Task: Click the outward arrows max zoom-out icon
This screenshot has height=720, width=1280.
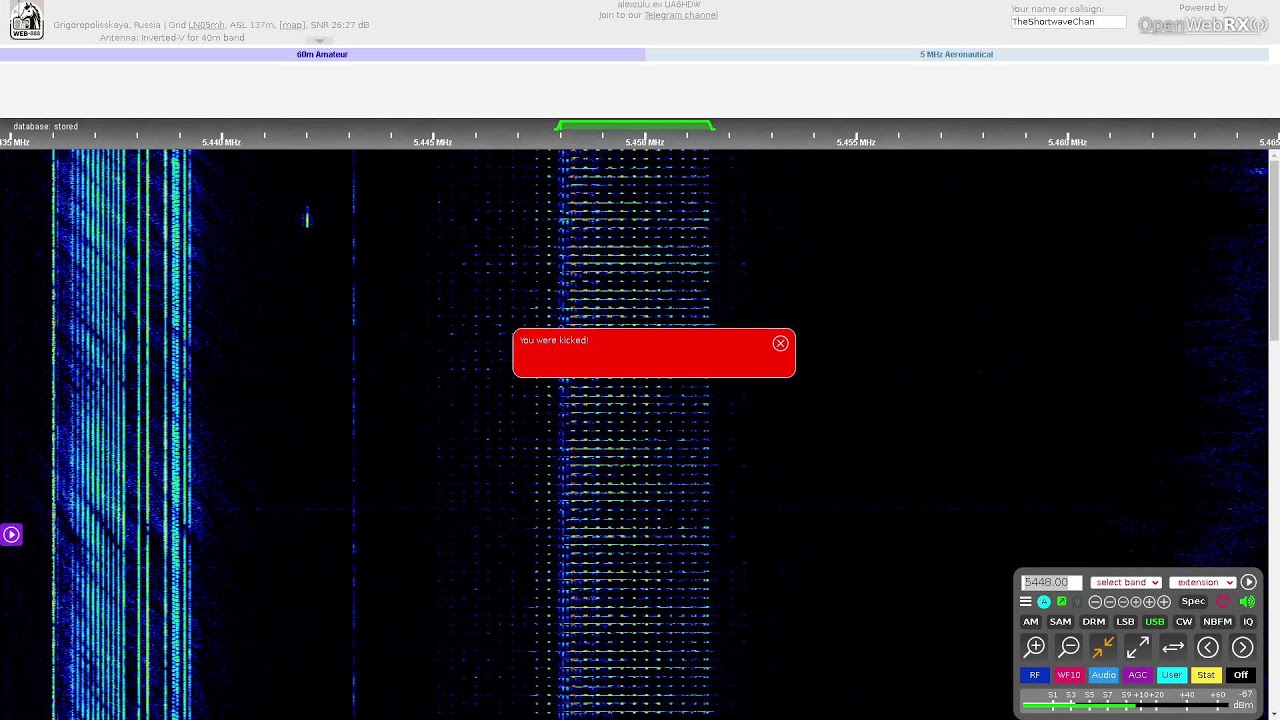Action: click(1138, 648)
